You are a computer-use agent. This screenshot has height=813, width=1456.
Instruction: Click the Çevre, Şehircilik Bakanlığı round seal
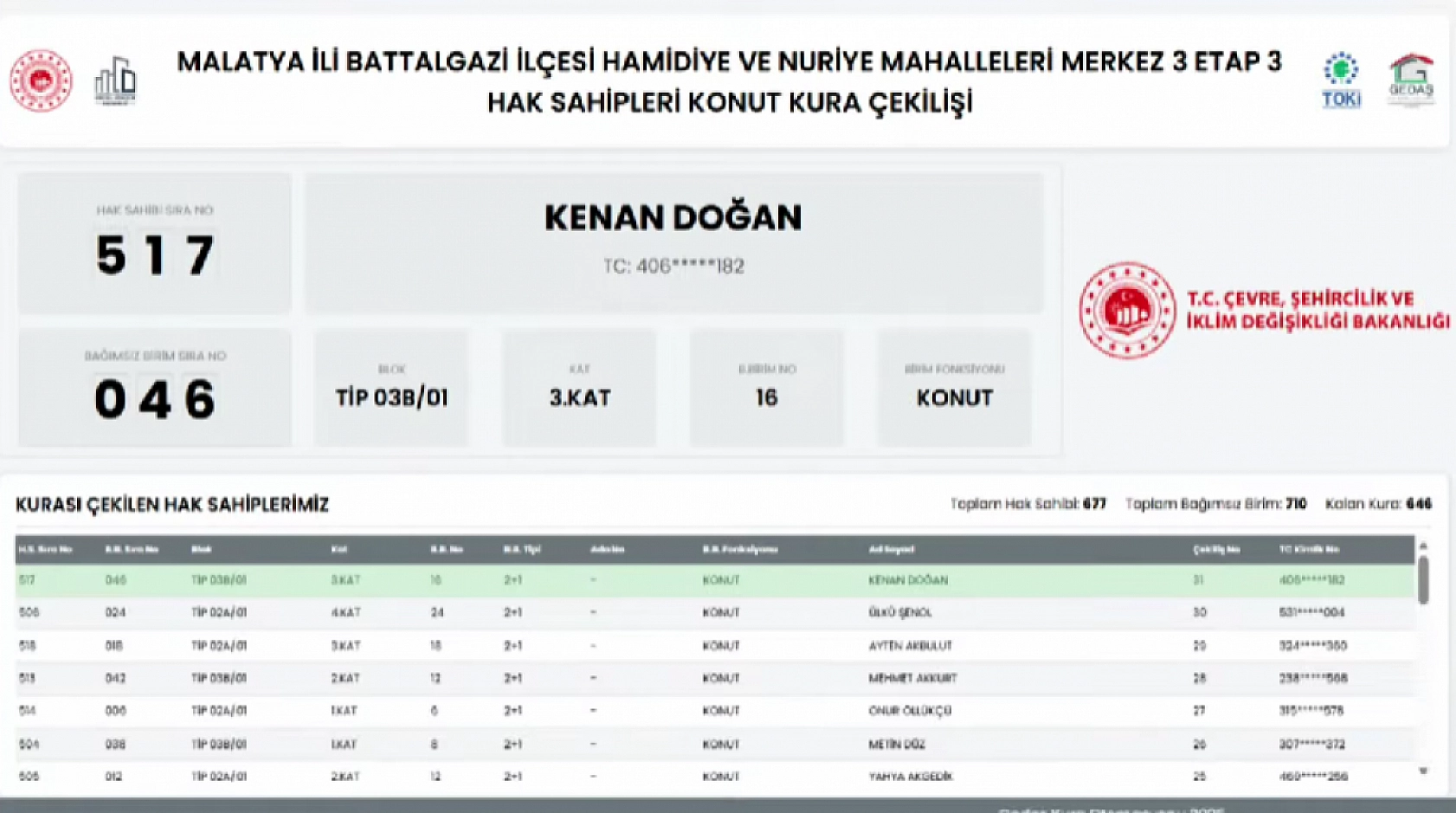tap(1127, 310)
